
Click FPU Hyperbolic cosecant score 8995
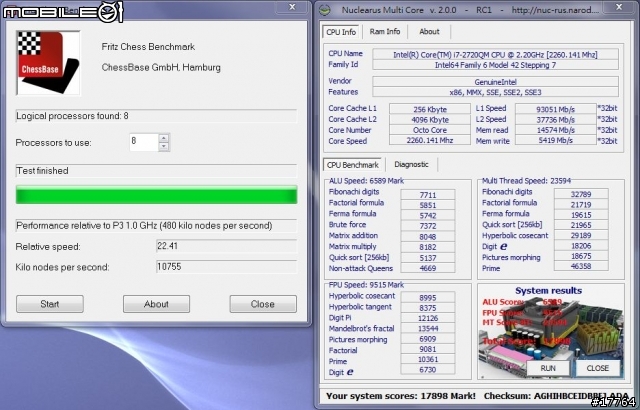(x=428, y=298)
